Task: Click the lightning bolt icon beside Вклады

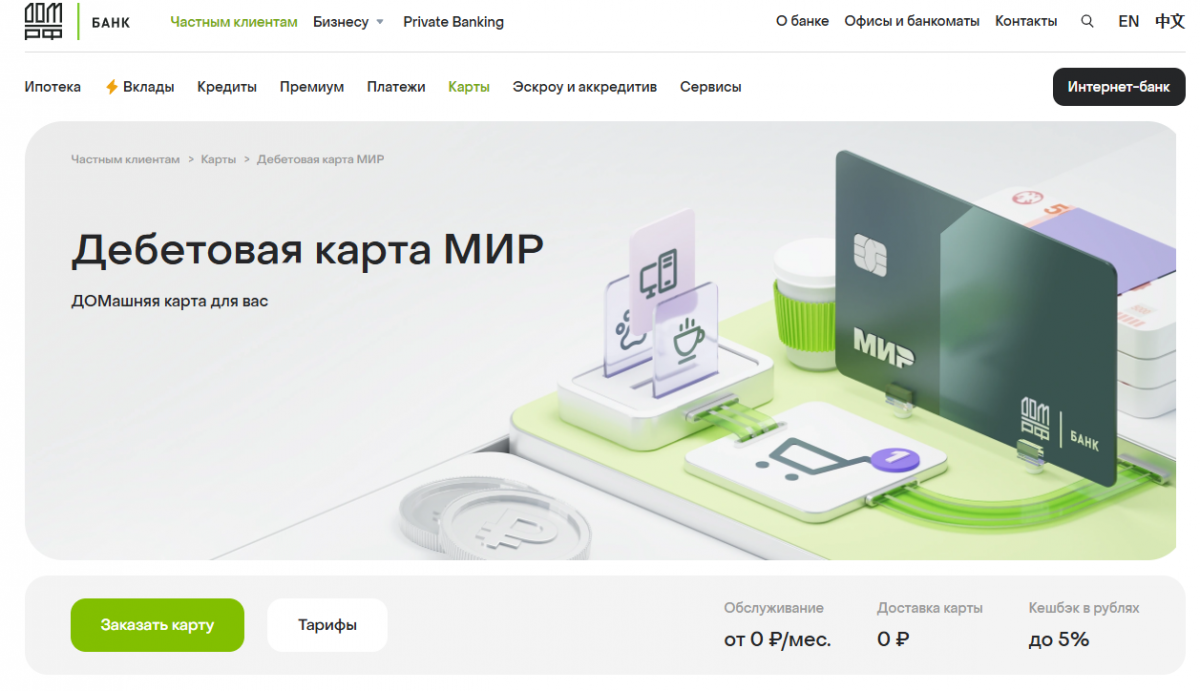Action: 112,87
